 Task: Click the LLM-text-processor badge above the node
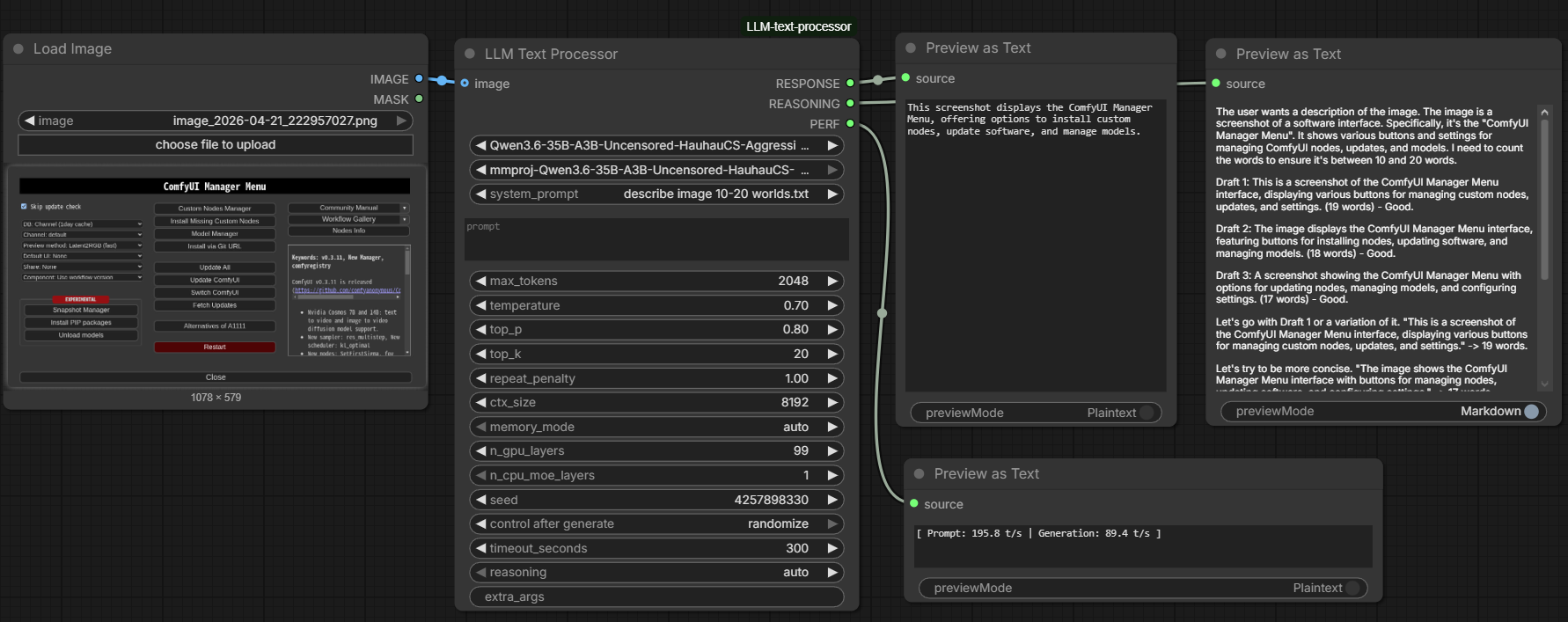tap(799, 27)
